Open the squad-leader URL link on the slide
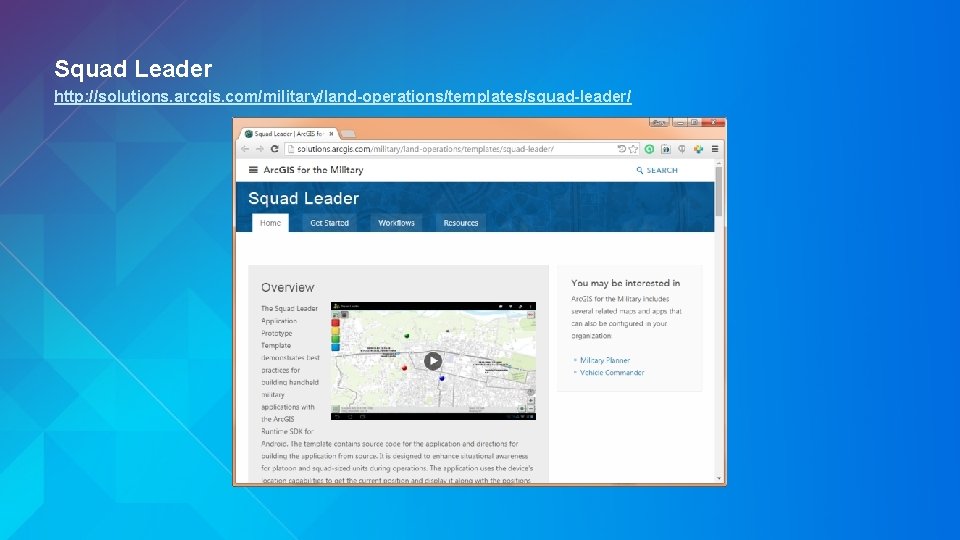This screenshot has width=960, height=540. pyautogui.click(x=342, y=96)
